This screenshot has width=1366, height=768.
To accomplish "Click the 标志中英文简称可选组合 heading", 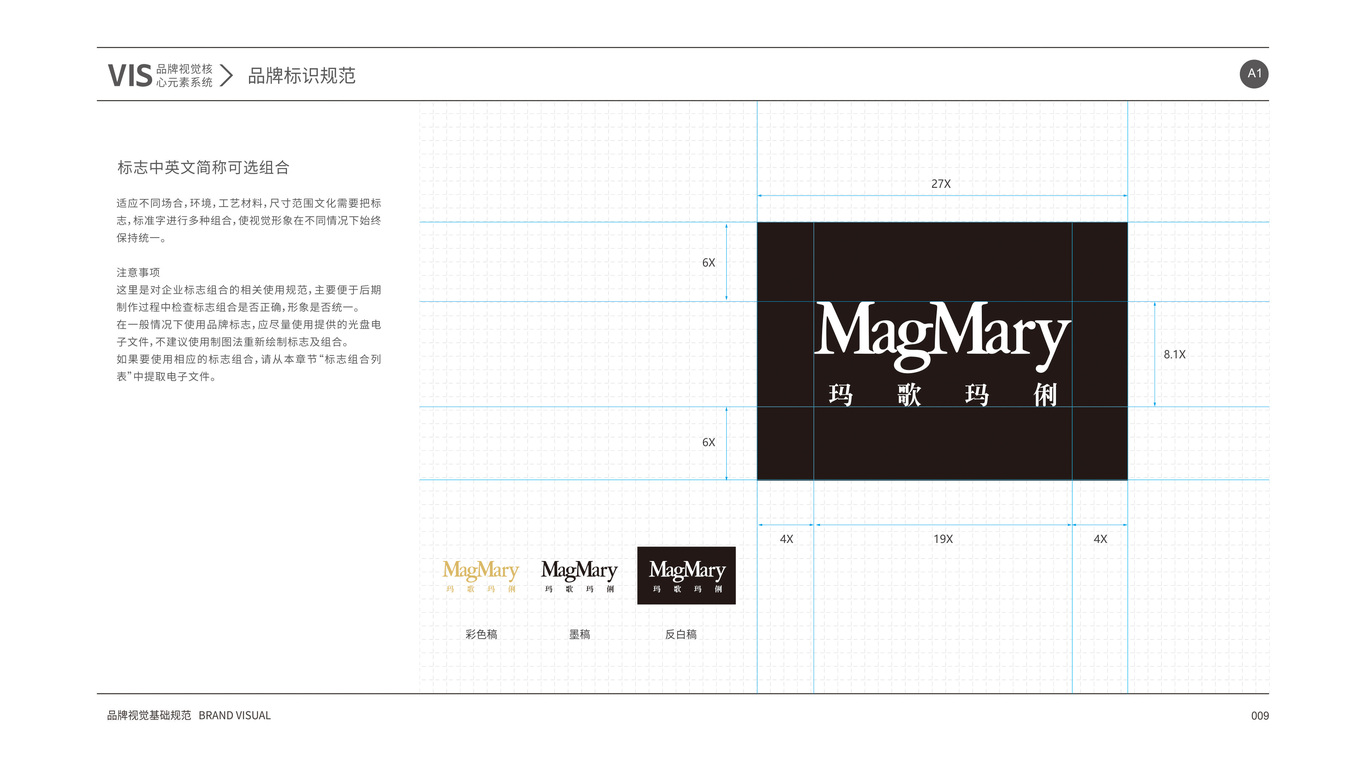I will (x=203, y=168).
